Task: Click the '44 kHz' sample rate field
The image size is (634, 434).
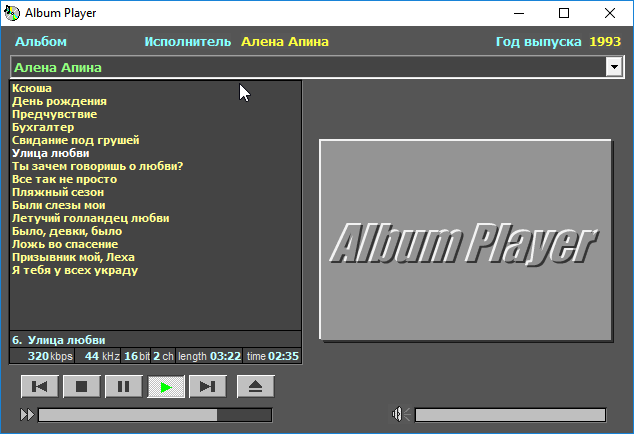Action: click(97, 356)
